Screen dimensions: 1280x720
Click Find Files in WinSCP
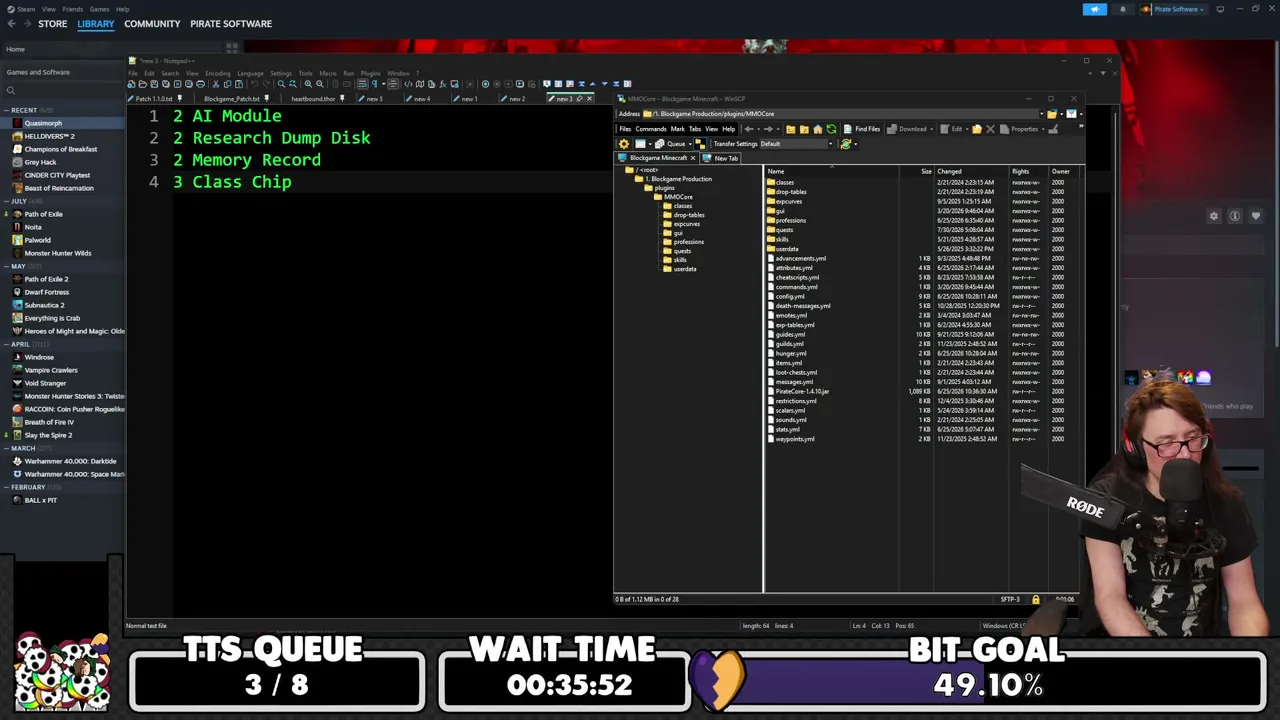click(x=862, y=129)
